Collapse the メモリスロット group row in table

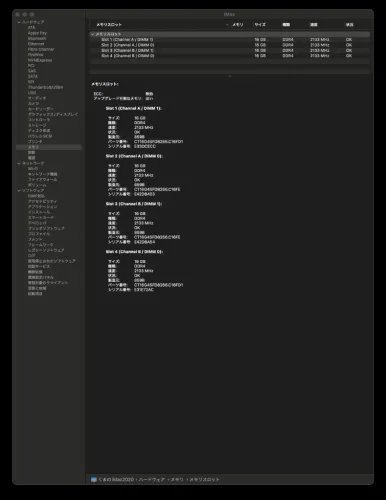92,34
